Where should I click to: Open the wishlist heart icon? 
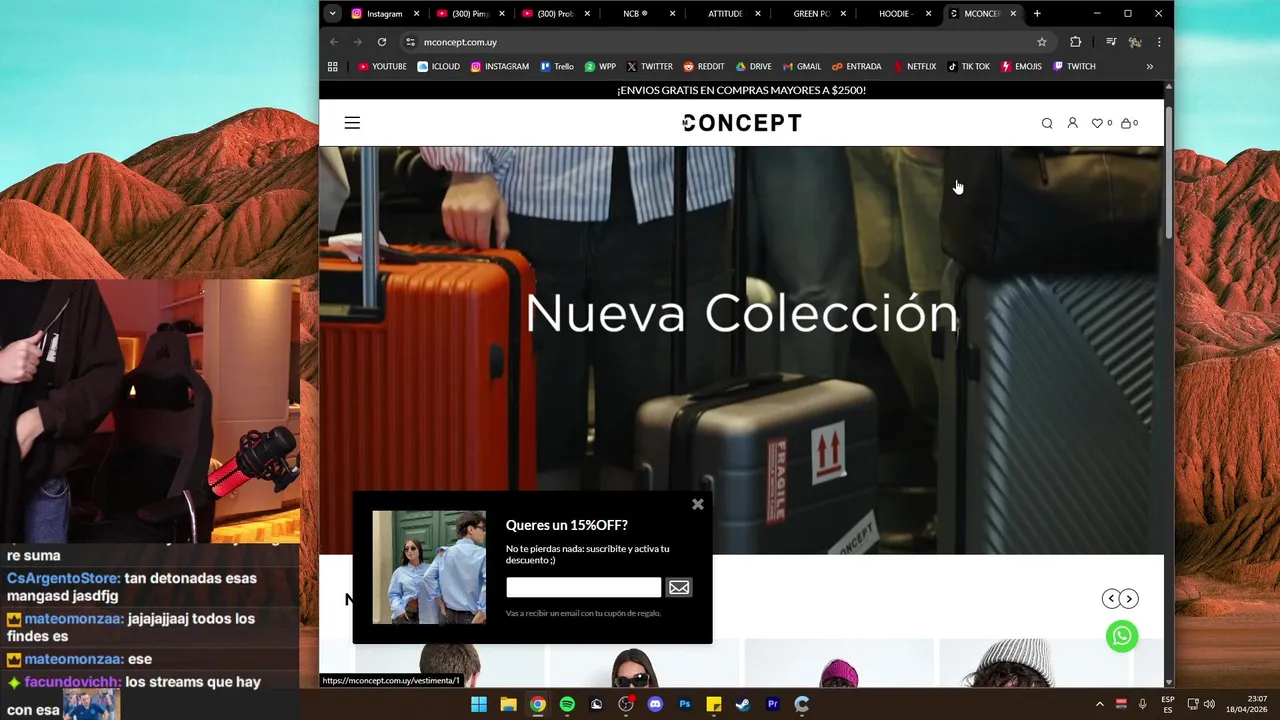(x=1097, y=123)
